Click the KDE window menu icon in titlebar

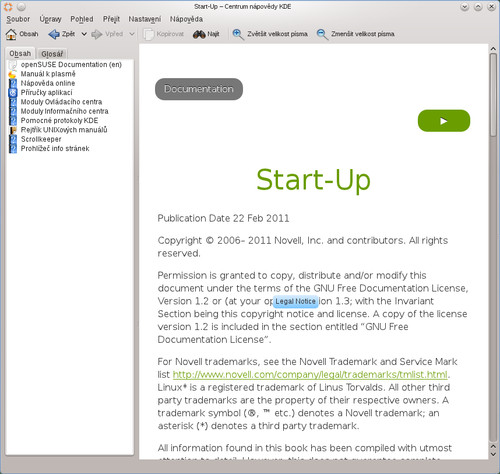8,6
